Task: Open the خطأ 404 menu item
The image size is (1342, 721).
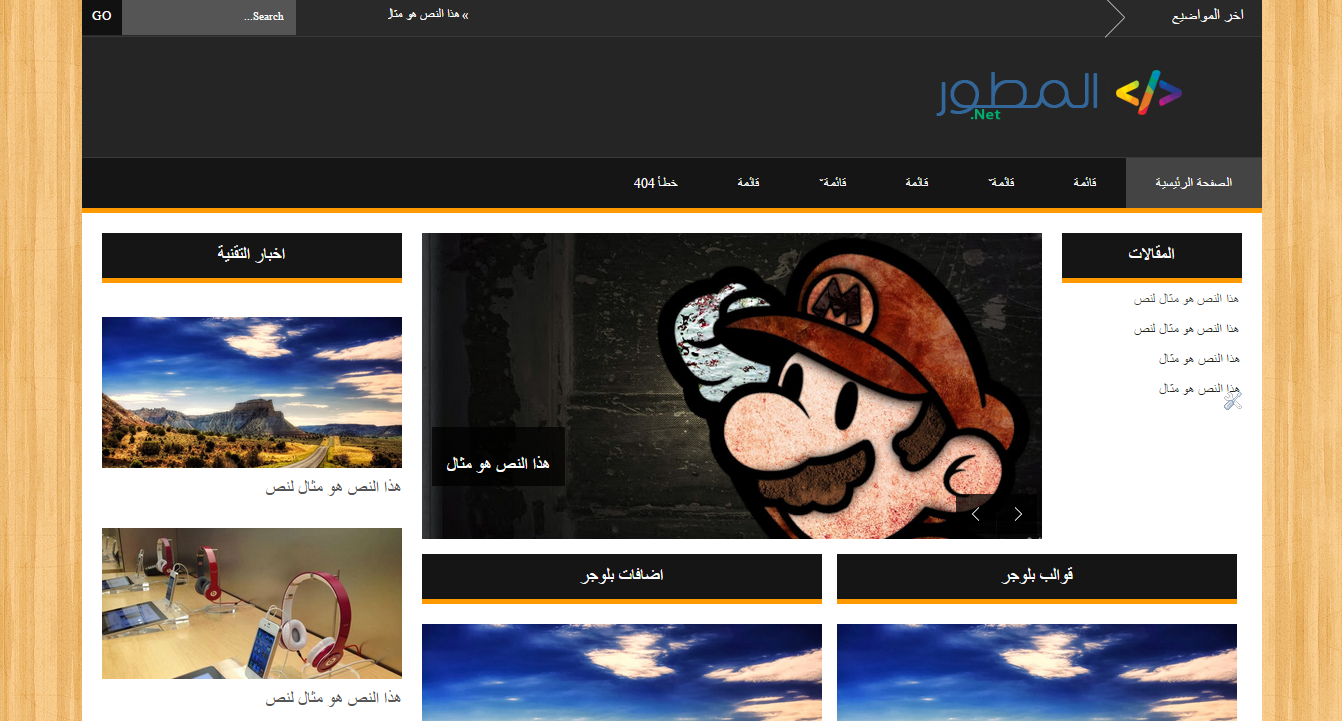Action: 656,183
